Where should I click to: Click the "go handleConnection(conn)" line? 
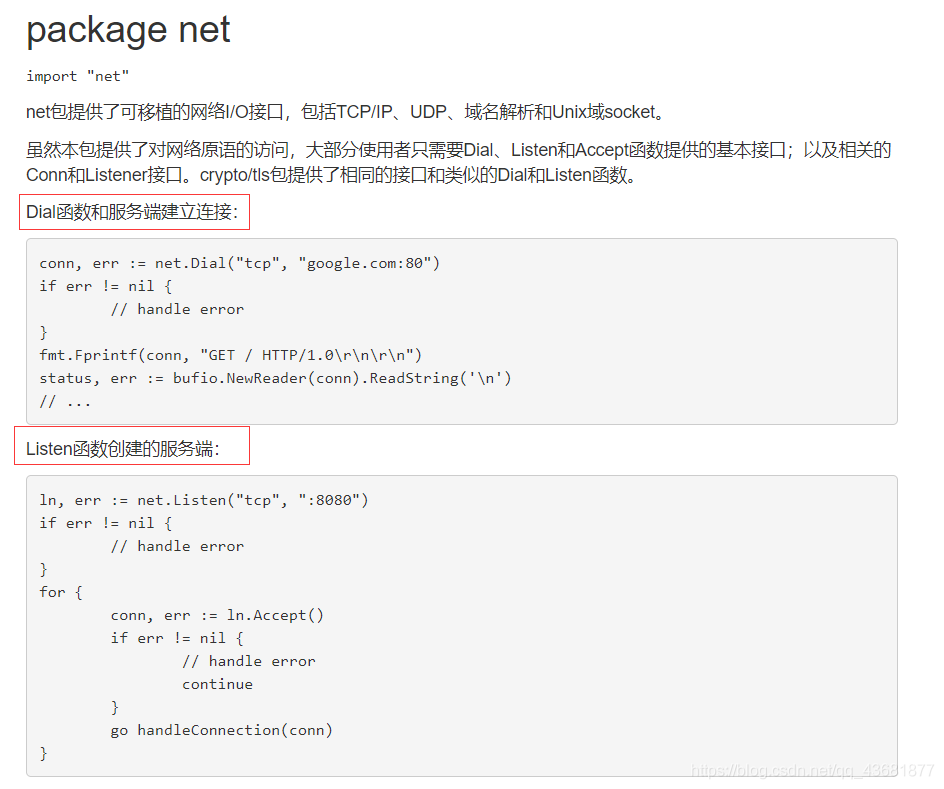pyautogui.click(x=221, y=730)
